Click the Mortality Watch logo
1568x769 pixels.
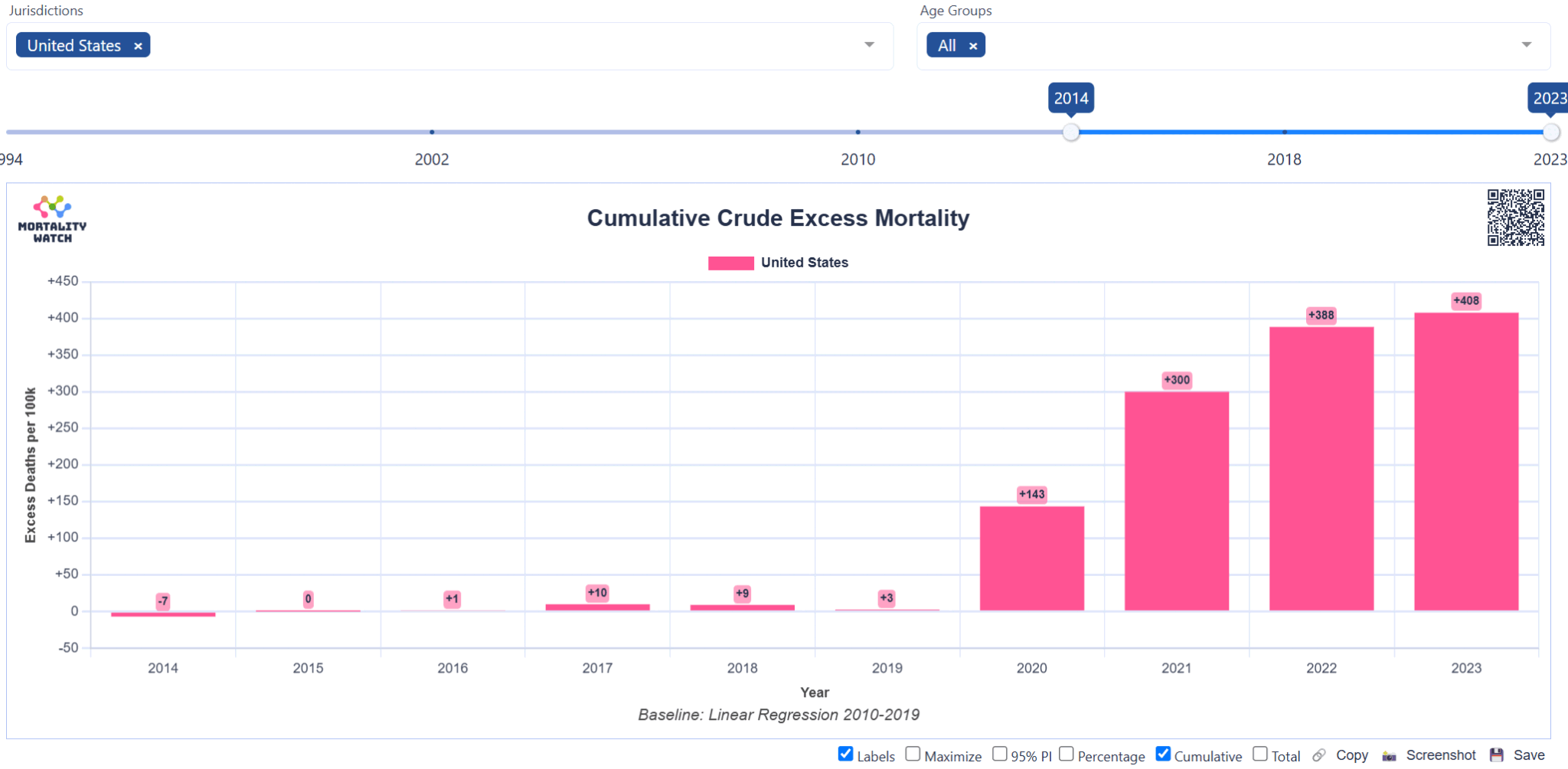pyautogui.click(x=52, y=219)
